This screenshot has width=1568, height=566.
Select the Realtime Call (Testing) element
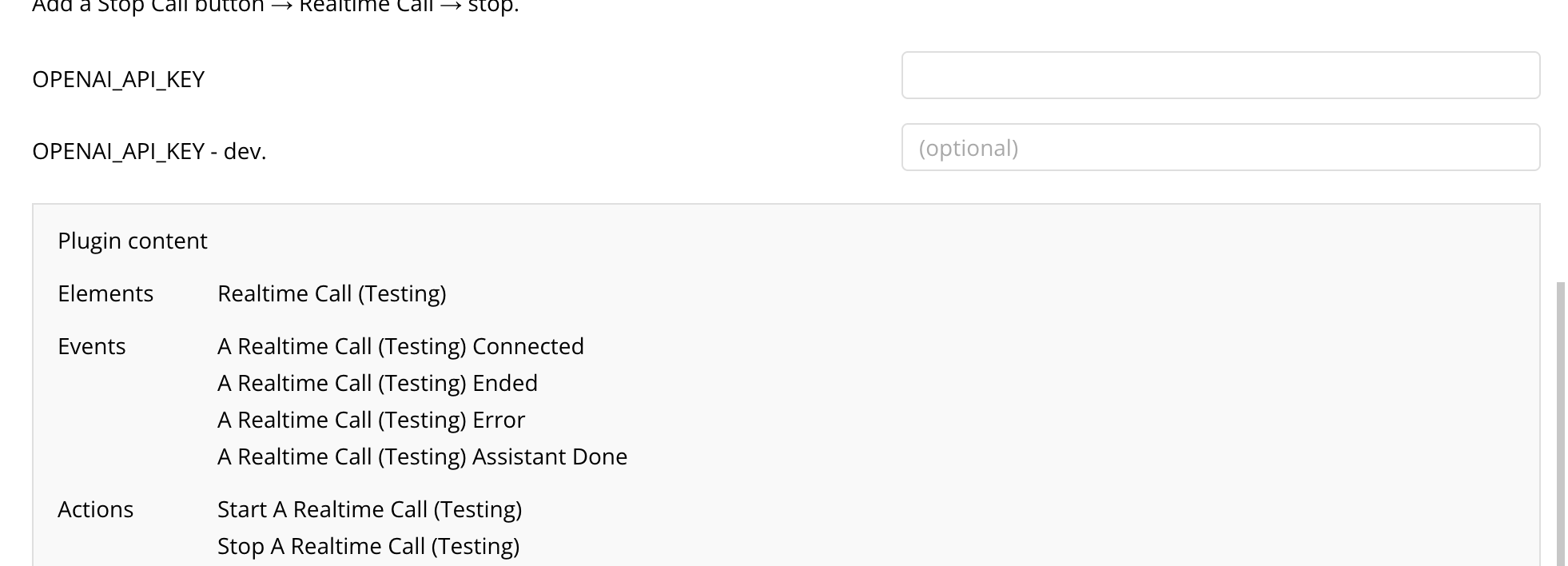point(333,294)
